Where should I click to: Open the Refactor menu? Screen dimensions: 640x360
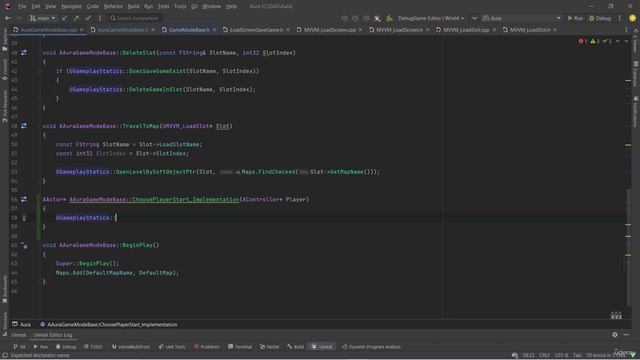click(x=113, y=7)
